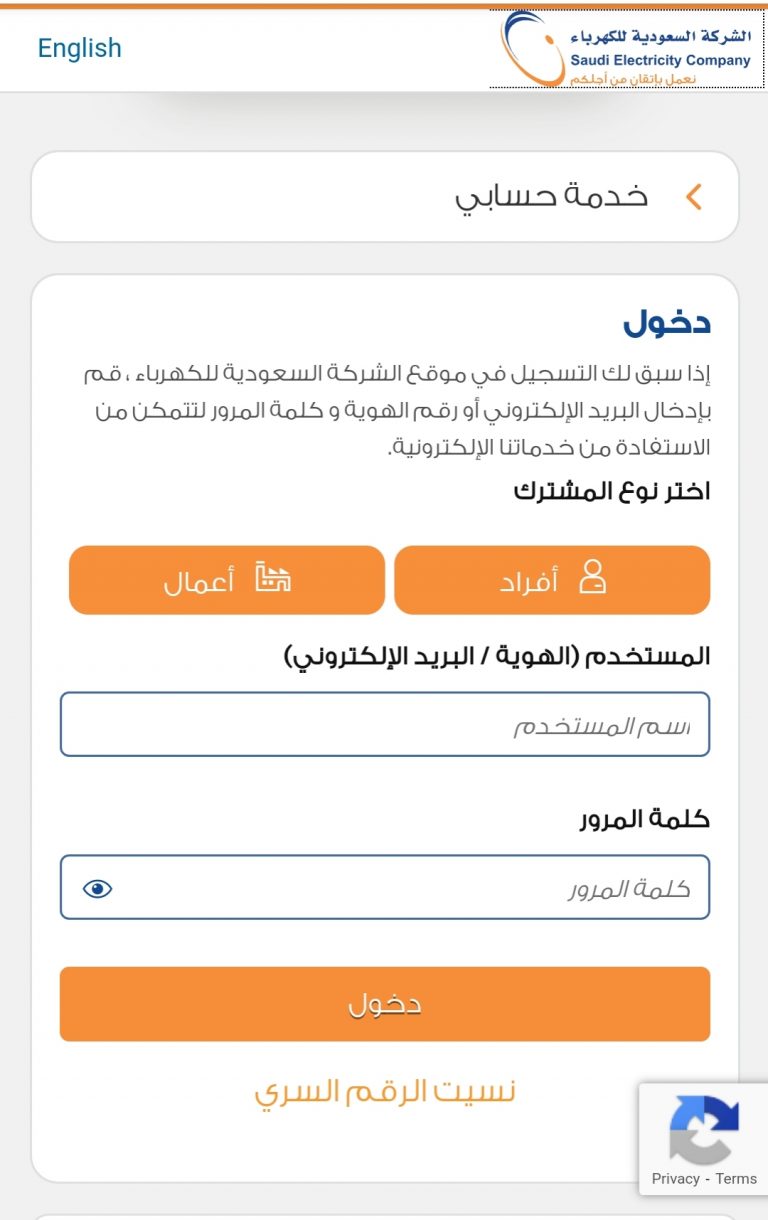Click the orange دخول login button
The width and height of the screenshot is (768, 1220).
click(385, 1004)
